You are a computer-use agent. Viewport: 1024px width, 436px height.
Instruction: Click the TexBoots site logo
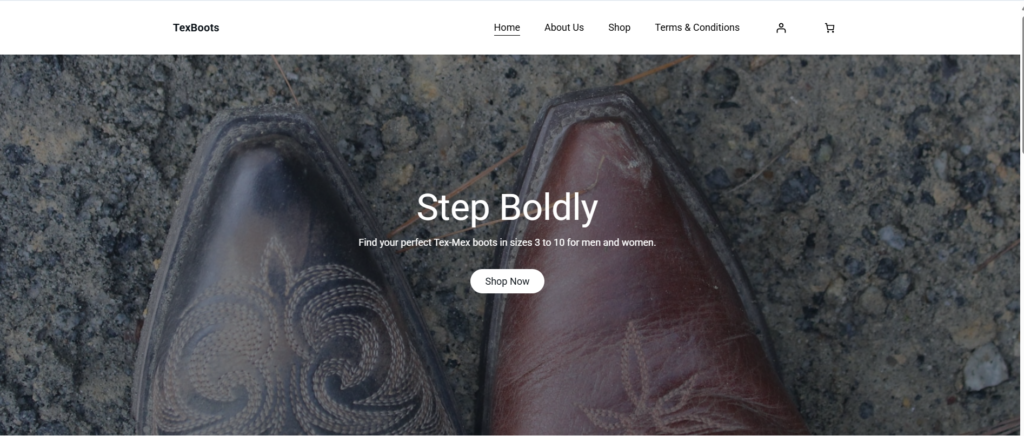(196, 27)
